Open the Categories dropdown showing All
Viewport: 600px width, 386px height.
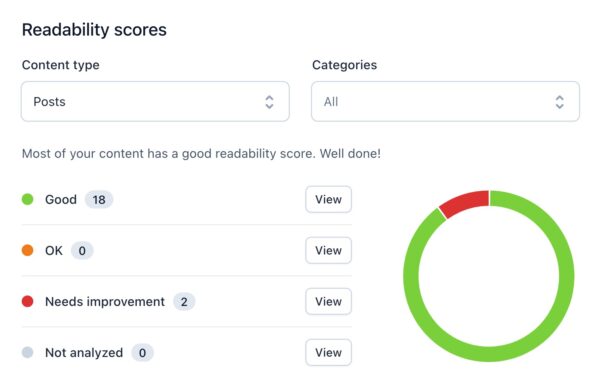445,101
